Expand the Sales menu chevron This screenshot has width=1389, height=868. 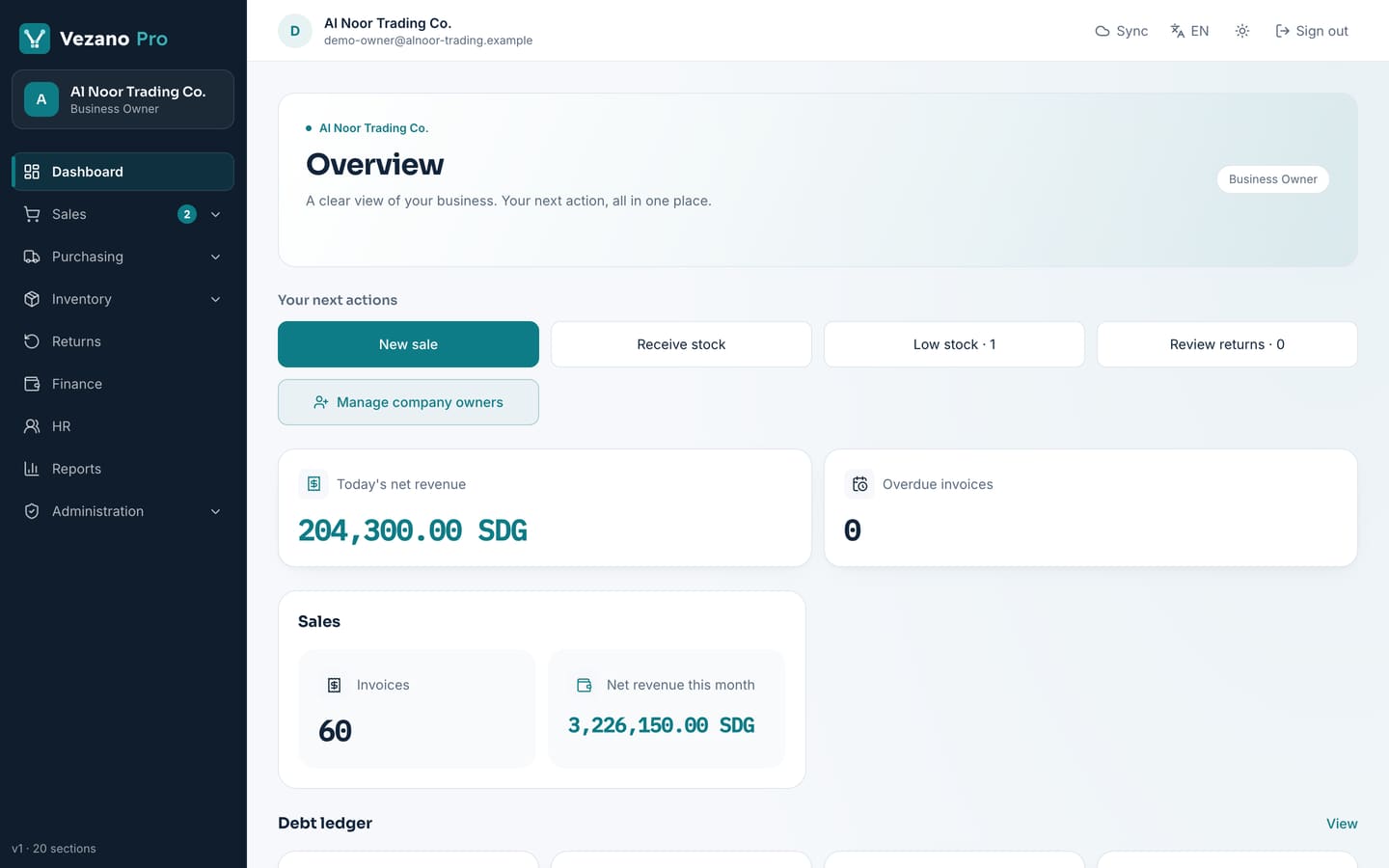point(216,214)
